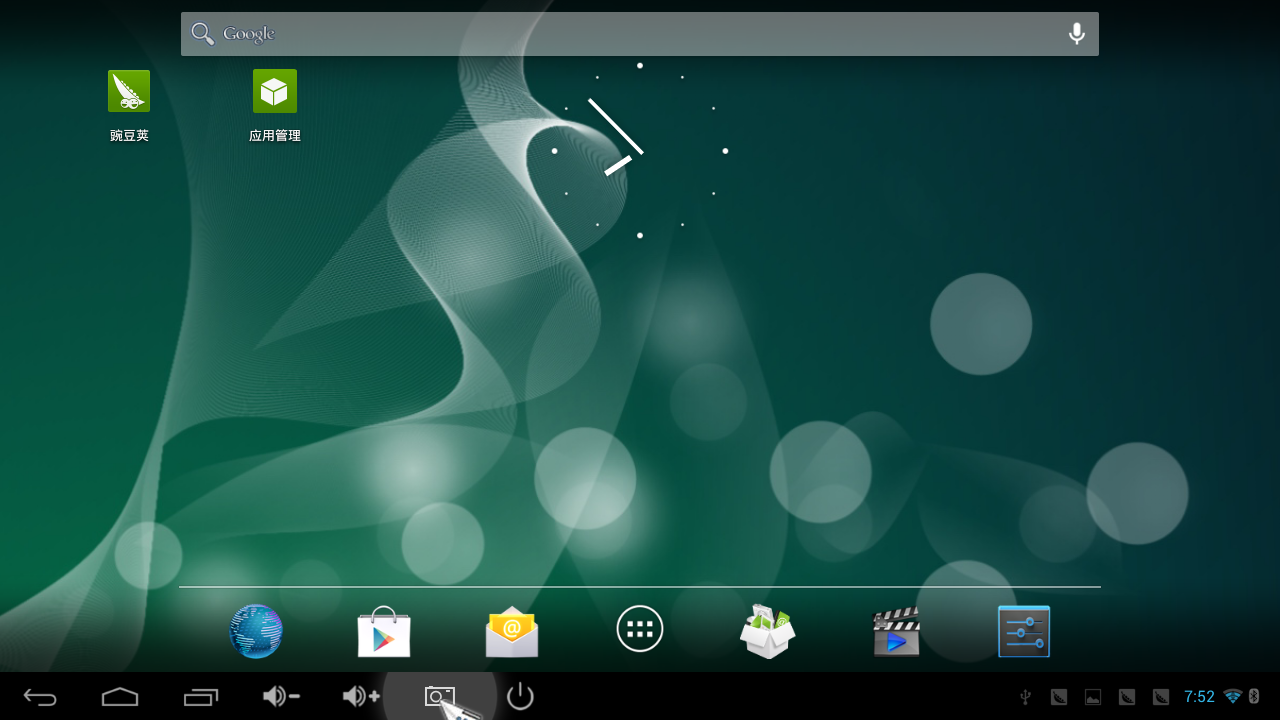Image resolution: width=1280 pixels, height=720 pixels.
Task: Open the picture notification icon in status bar
Action: click(x=1093, y=697)
